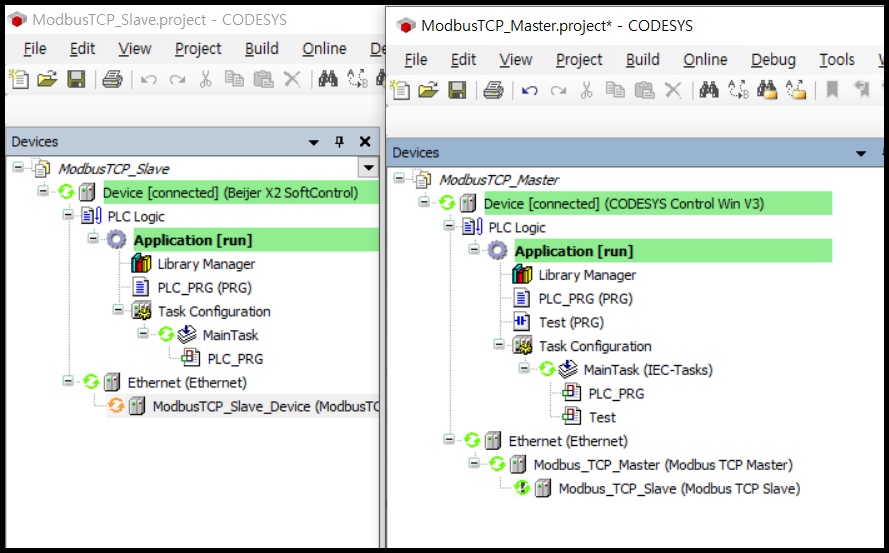Click New Project icon in Slave window toolbar
Viewport: 889px width, 553px height.
click(x=19, y=79)
